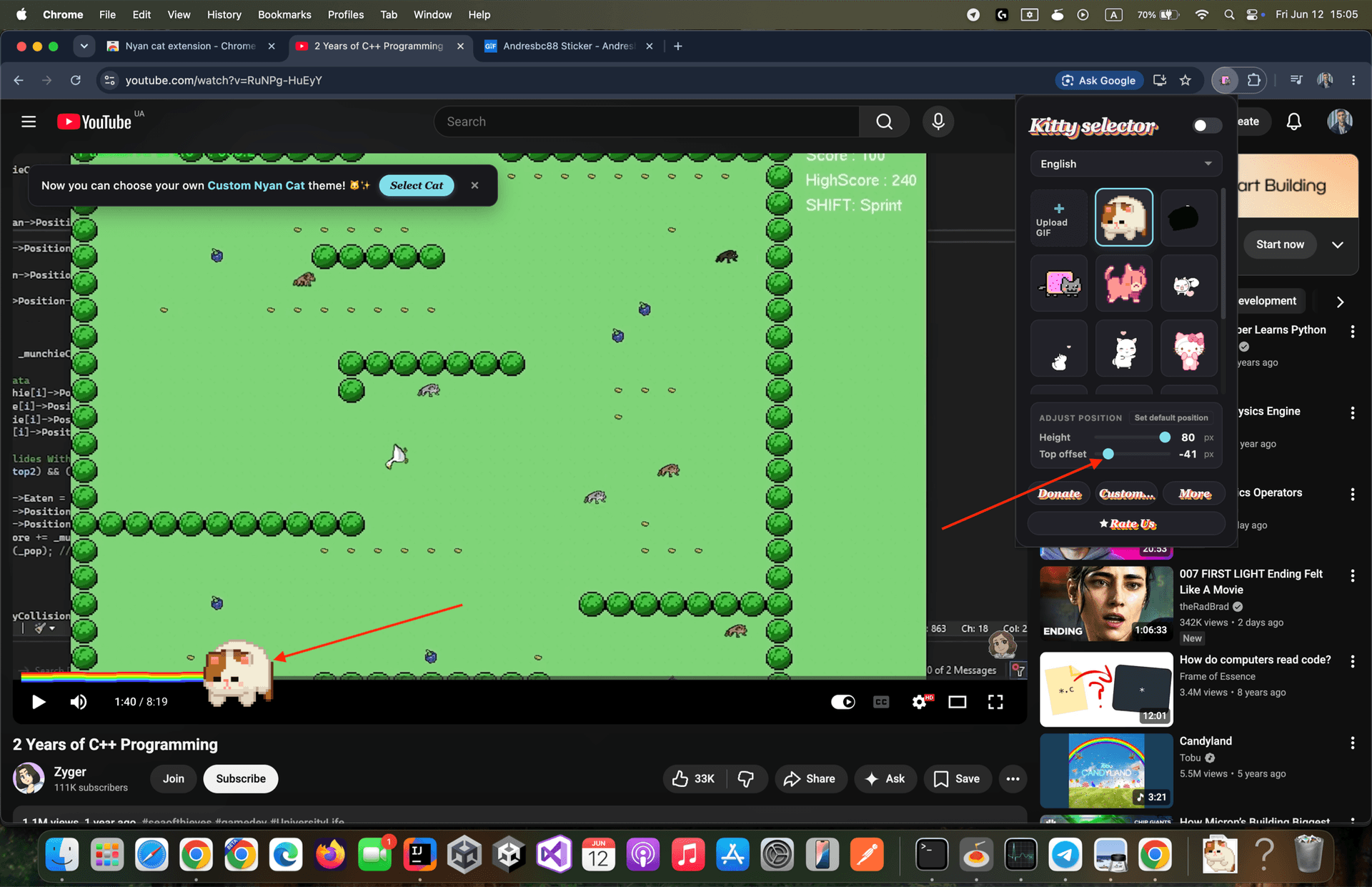Click the Donate button
The height and width of the screenshot is (887, 1372).
(x=1059, y=494)
